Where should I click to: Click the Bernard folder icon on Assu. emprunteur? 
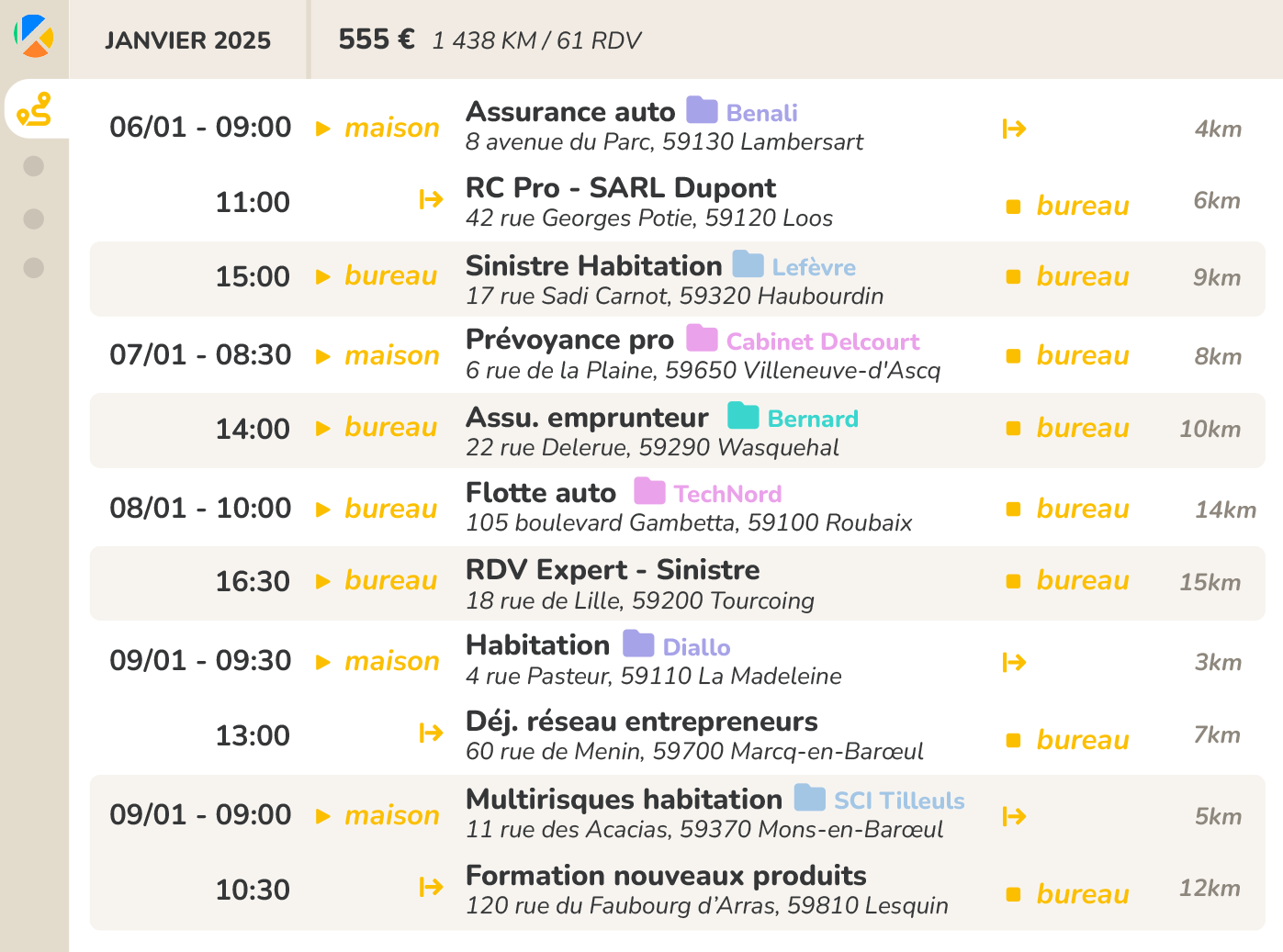(743, 417)
